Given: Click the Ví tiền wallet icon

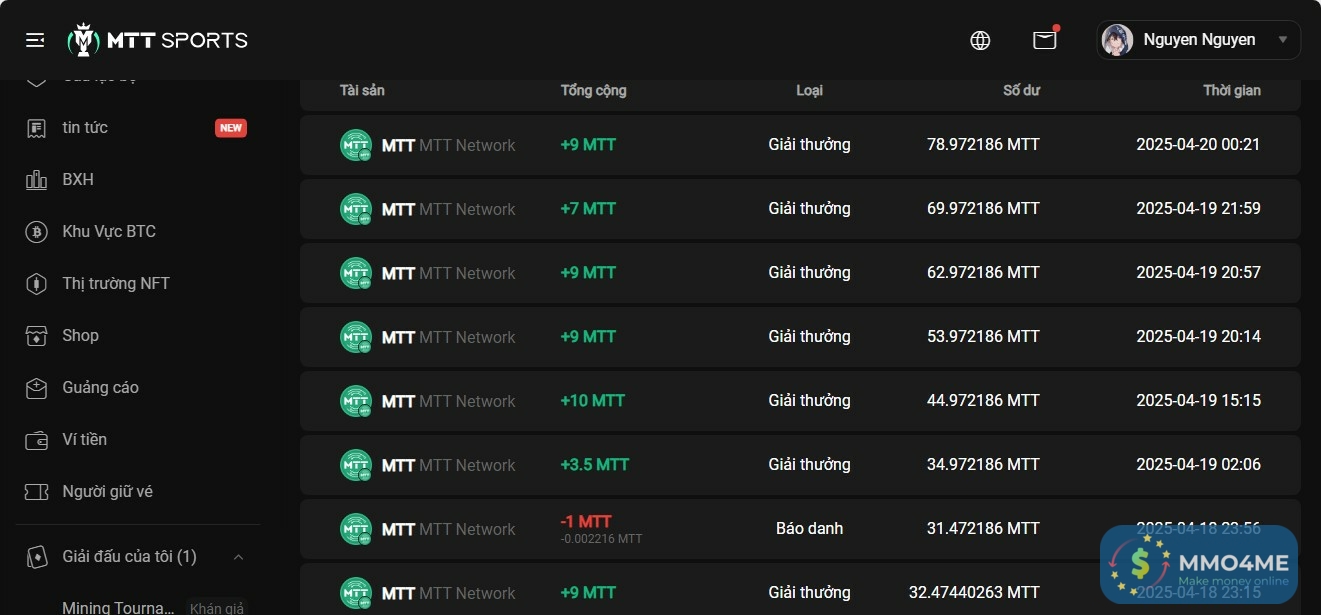Looking at the screenshot, I should coord(36,440).
